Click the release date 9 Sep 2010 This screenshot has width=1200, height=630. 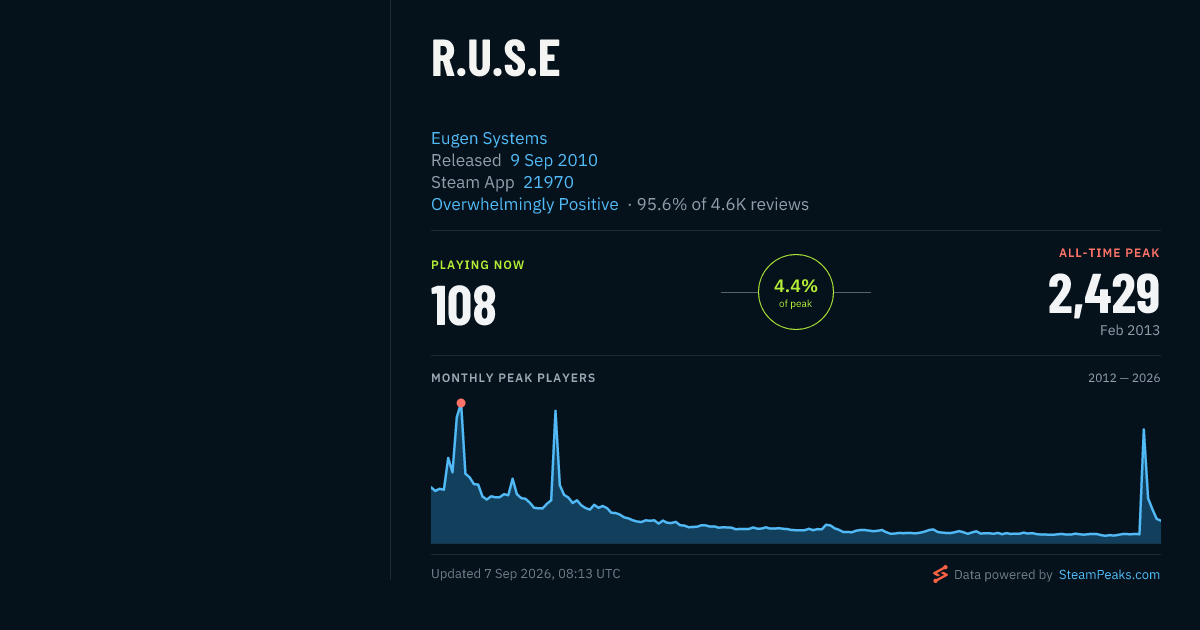(x=554, y=160)
